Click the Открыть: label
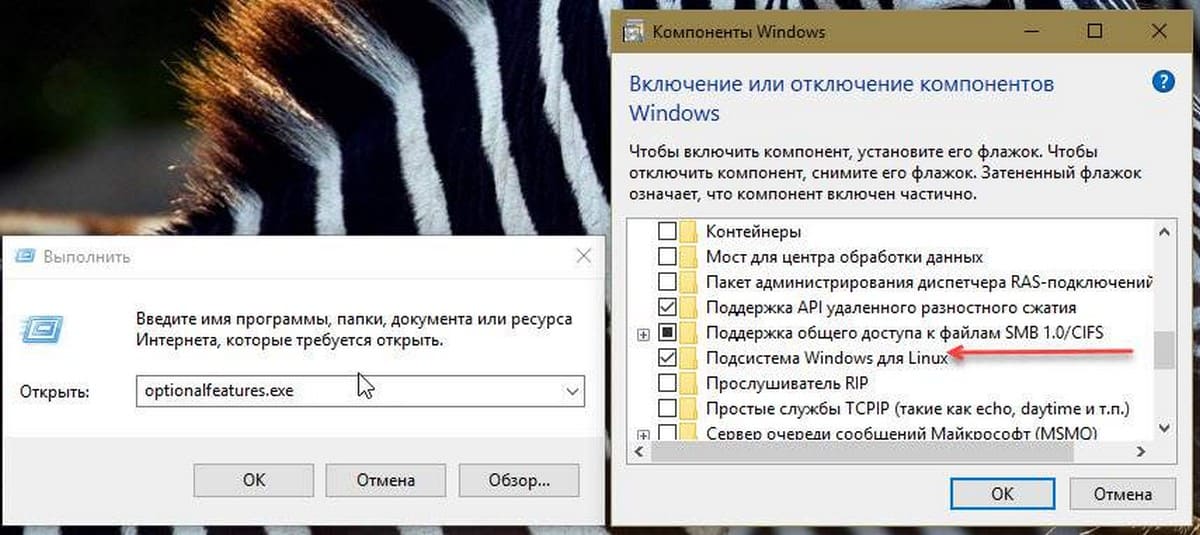 [x=54, y=392]
